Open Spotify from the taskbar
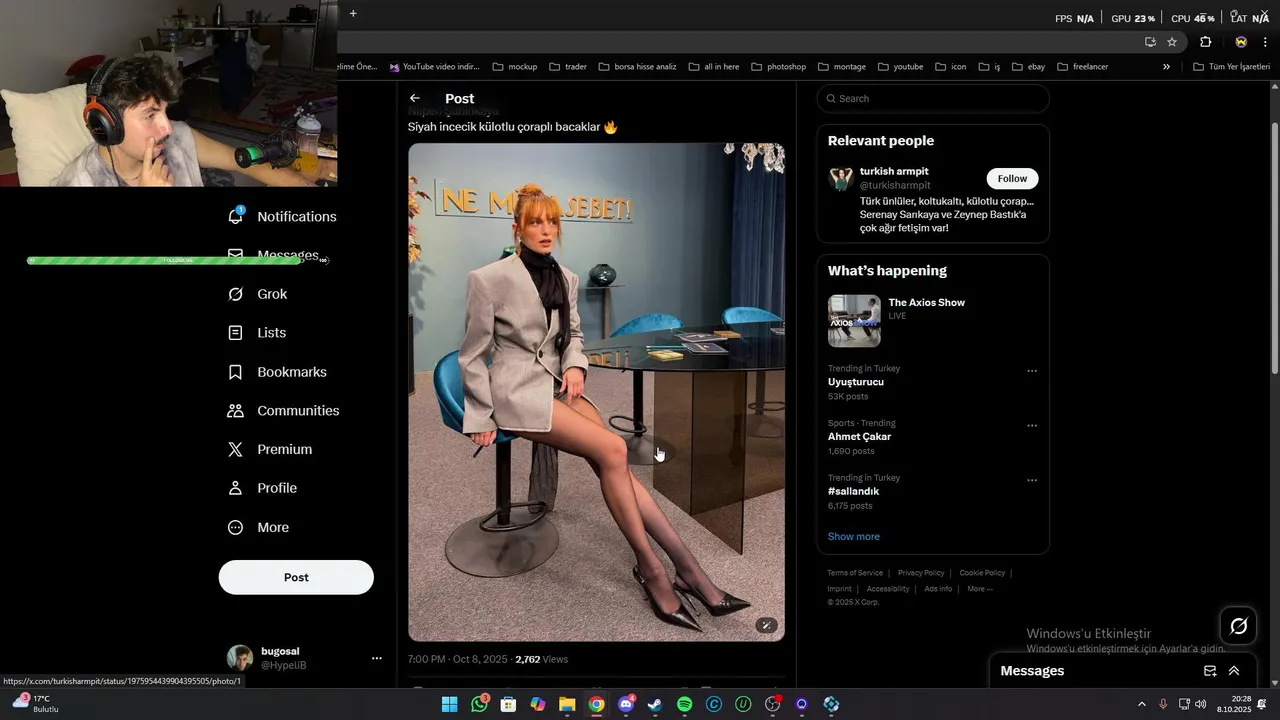The height and width of the screenshot is (720, 1280). pyautogui.click(x=684, y=704)
